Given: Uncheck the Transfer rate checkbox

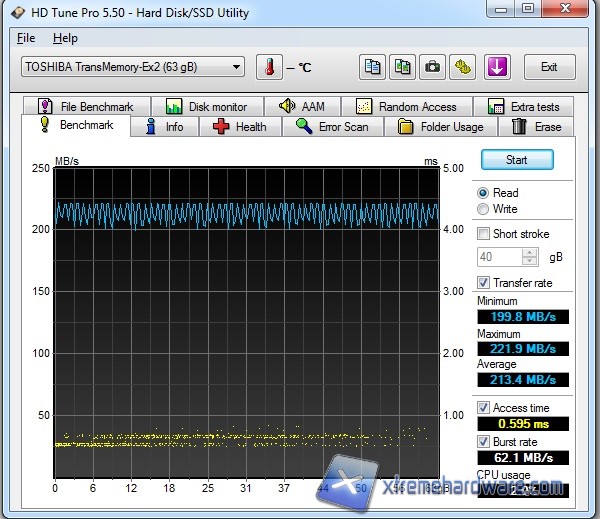Looking at the screenshot, I should 484,283.
